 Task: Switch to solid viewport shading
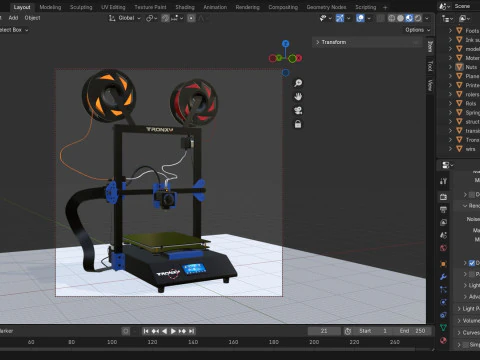coord(400,18)
